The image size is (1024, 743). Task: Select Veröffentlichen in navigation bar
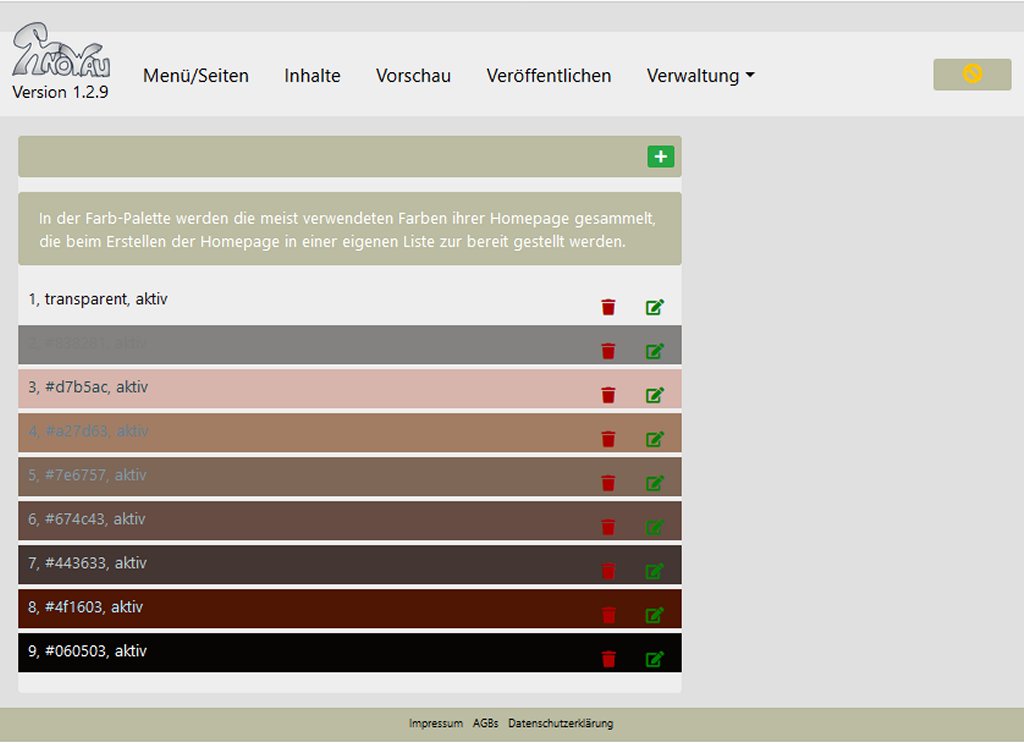pyautogui.click(x=548, y=76)
